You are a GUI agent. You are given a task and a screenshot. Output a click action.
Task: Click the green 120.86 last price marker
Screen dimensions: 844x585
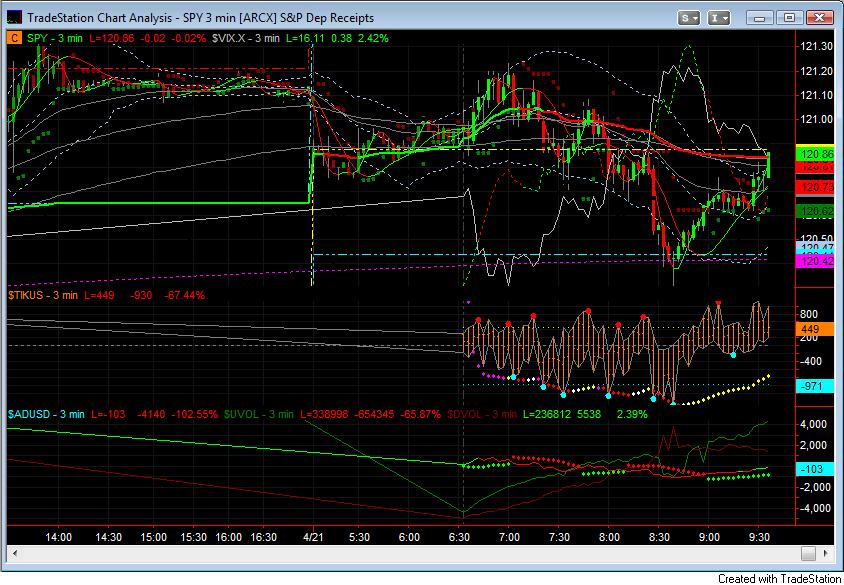(x=814, y=154)
